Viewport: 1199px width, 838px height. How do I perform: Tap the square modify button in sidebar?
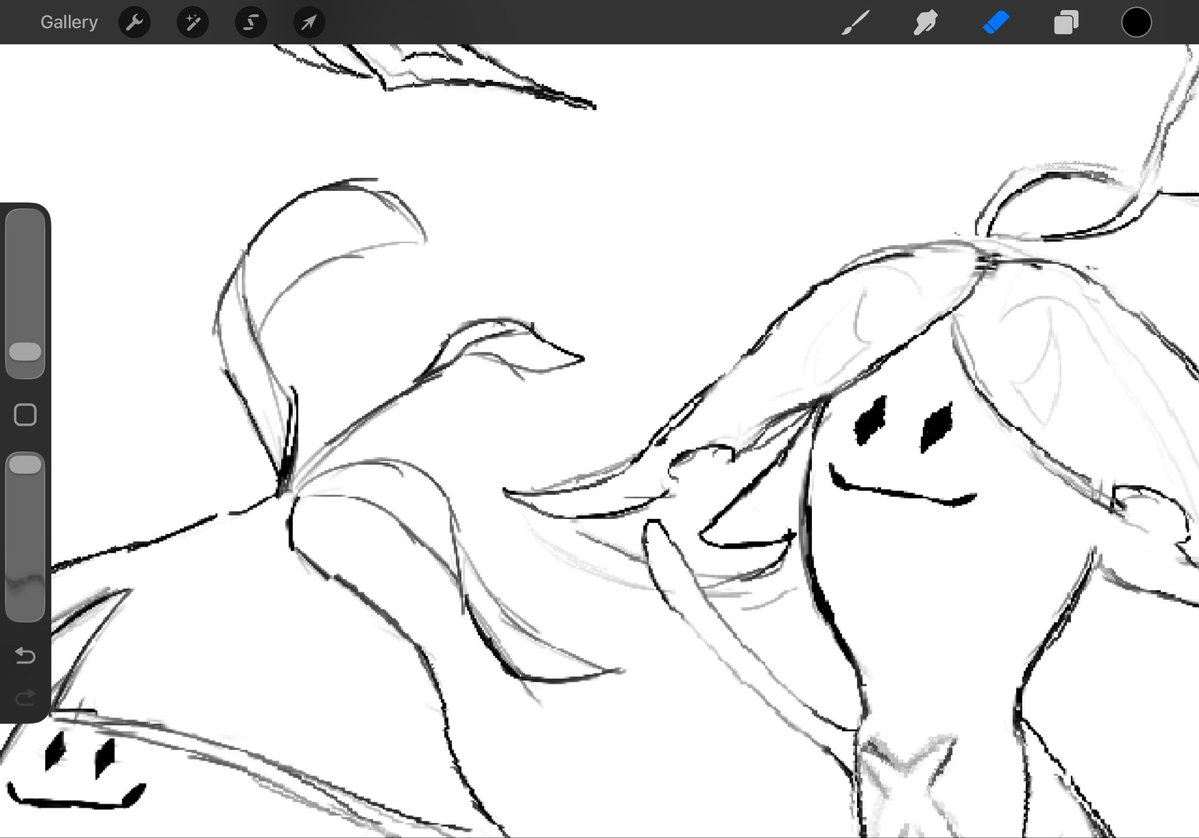[x=25, y=414]
